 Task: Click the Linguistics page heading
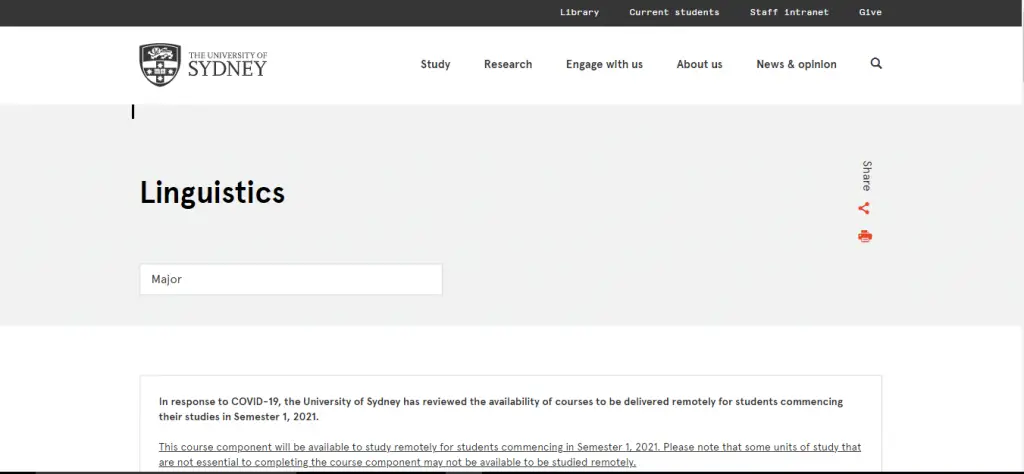coord(212,192)
